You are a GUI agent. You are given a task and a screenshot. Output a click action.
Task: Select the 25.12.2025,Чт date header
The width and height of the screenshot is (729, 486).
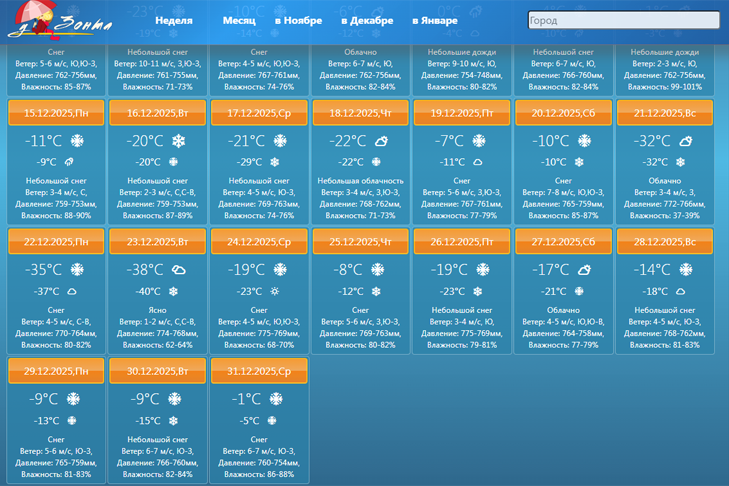point(361,242)
